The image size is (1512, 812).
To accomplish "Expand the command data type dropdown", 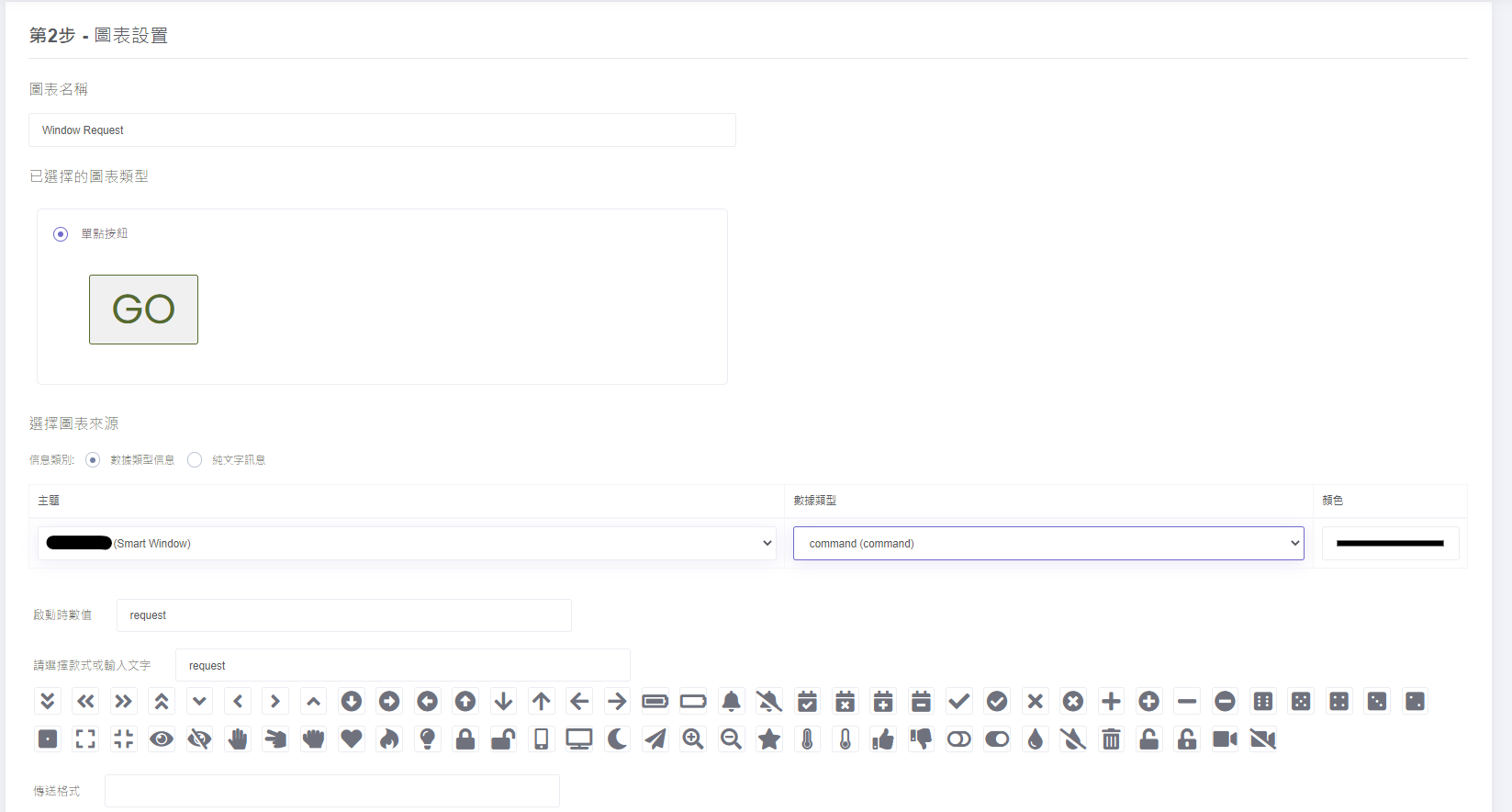I will pos(1047,544).
